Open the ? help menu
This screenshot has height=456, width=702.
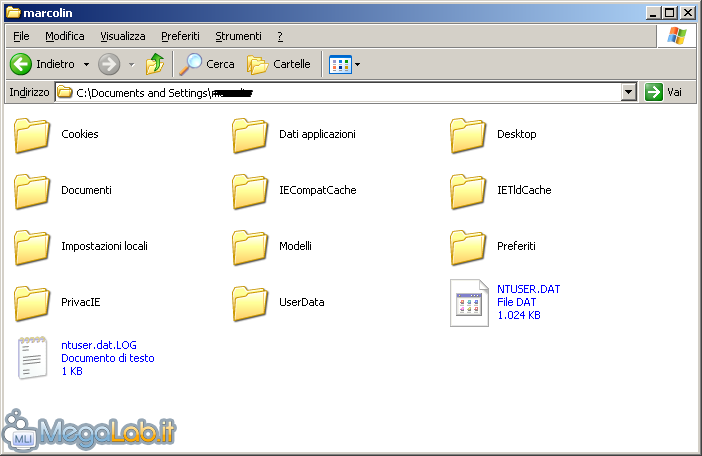pos(280,36)
